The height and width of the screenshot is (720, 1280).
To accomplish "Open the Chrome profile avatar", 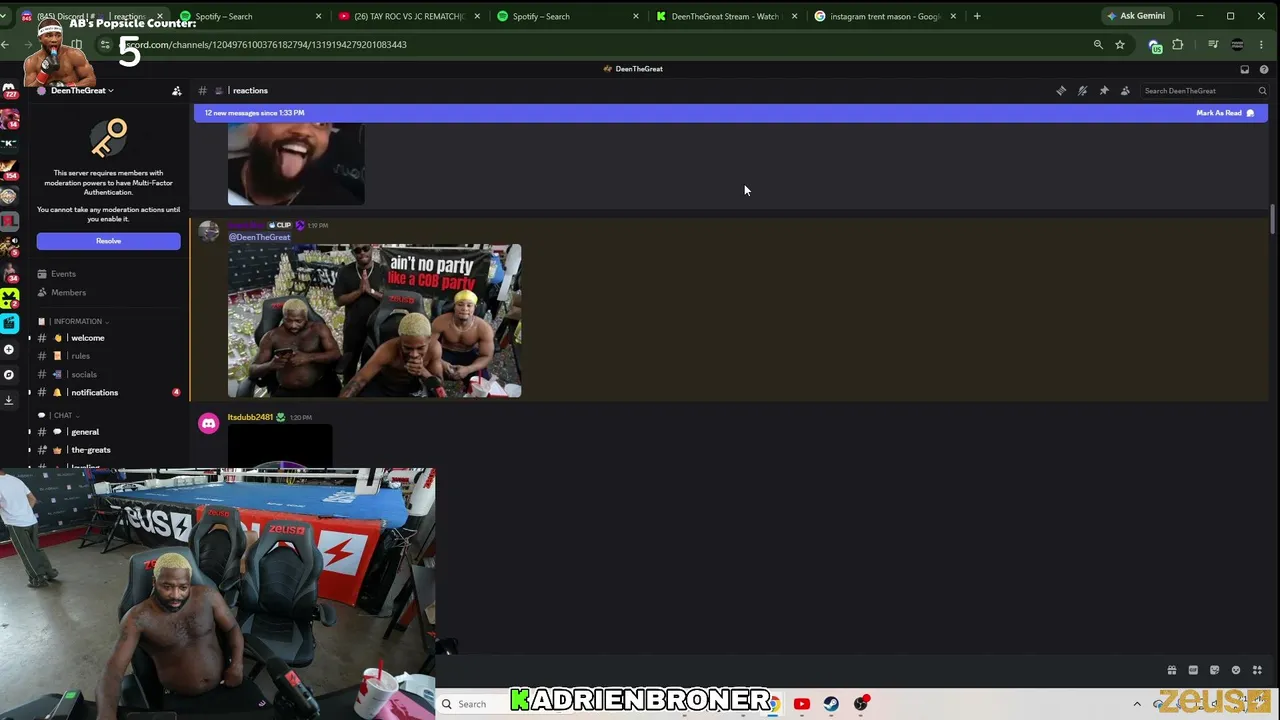I will [x=1237, y=44].
